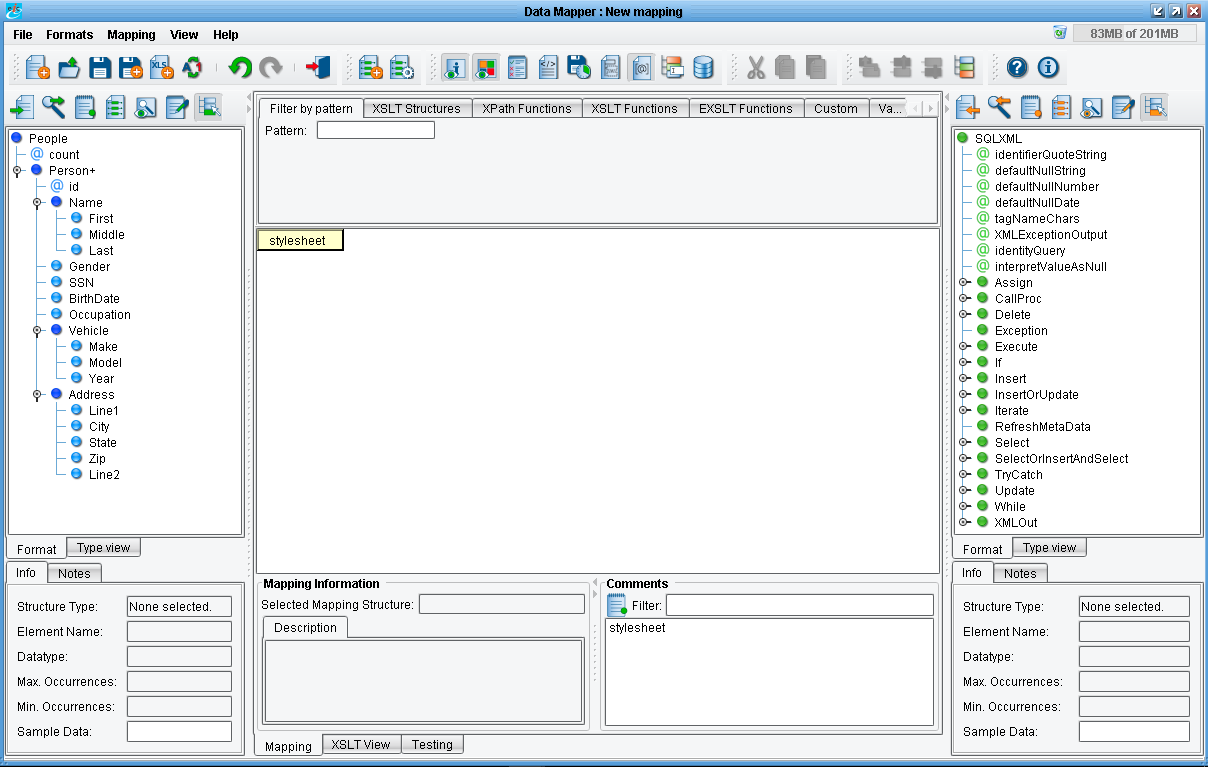Click the recycle bin memory icon
This screenshot has height=767, width=1208.
tap(1060, 33)
